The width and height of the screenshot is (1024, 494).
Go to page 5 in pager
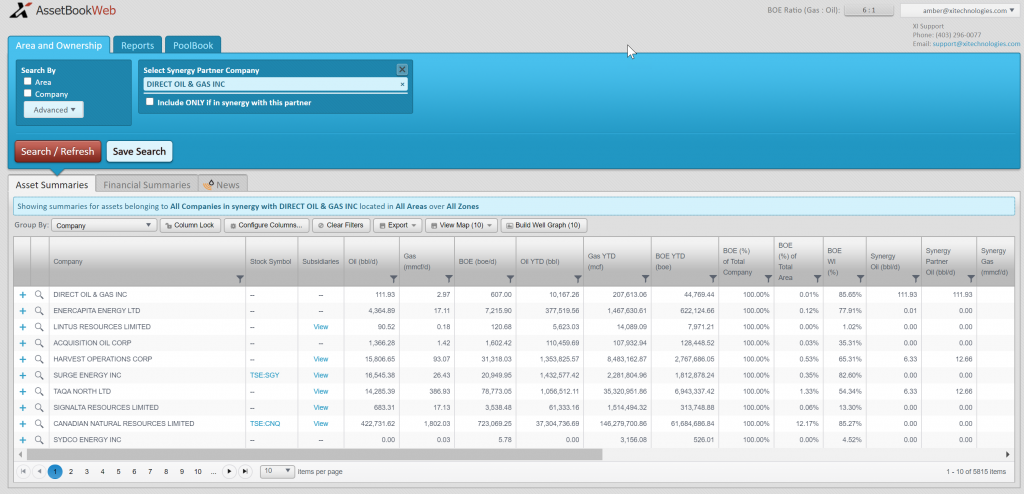(118, 471)
